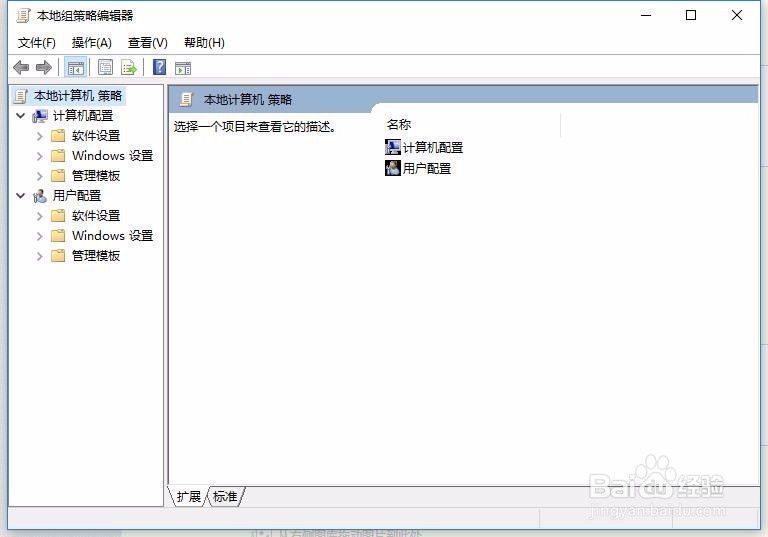Select 软件设置 label under 用户配置

click(96, 216)
